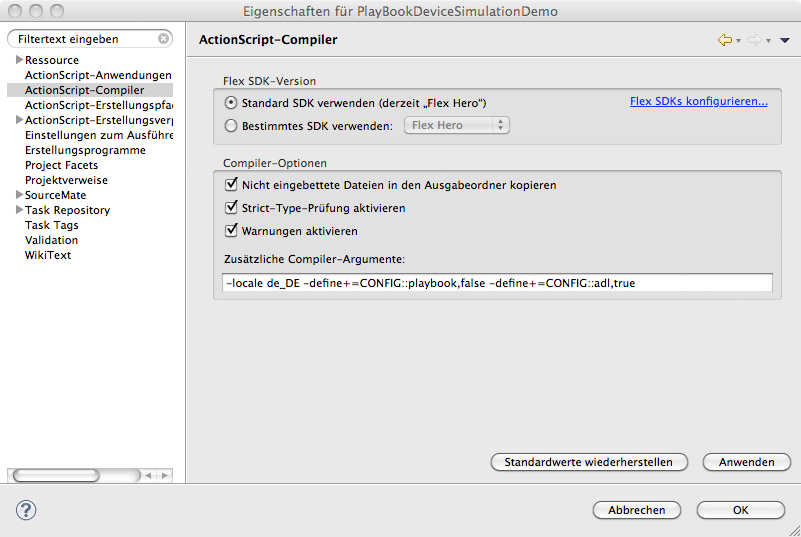801x537 pixels.
Task: Click the sidebar scroll left arrow
Action: coord(148,476)
